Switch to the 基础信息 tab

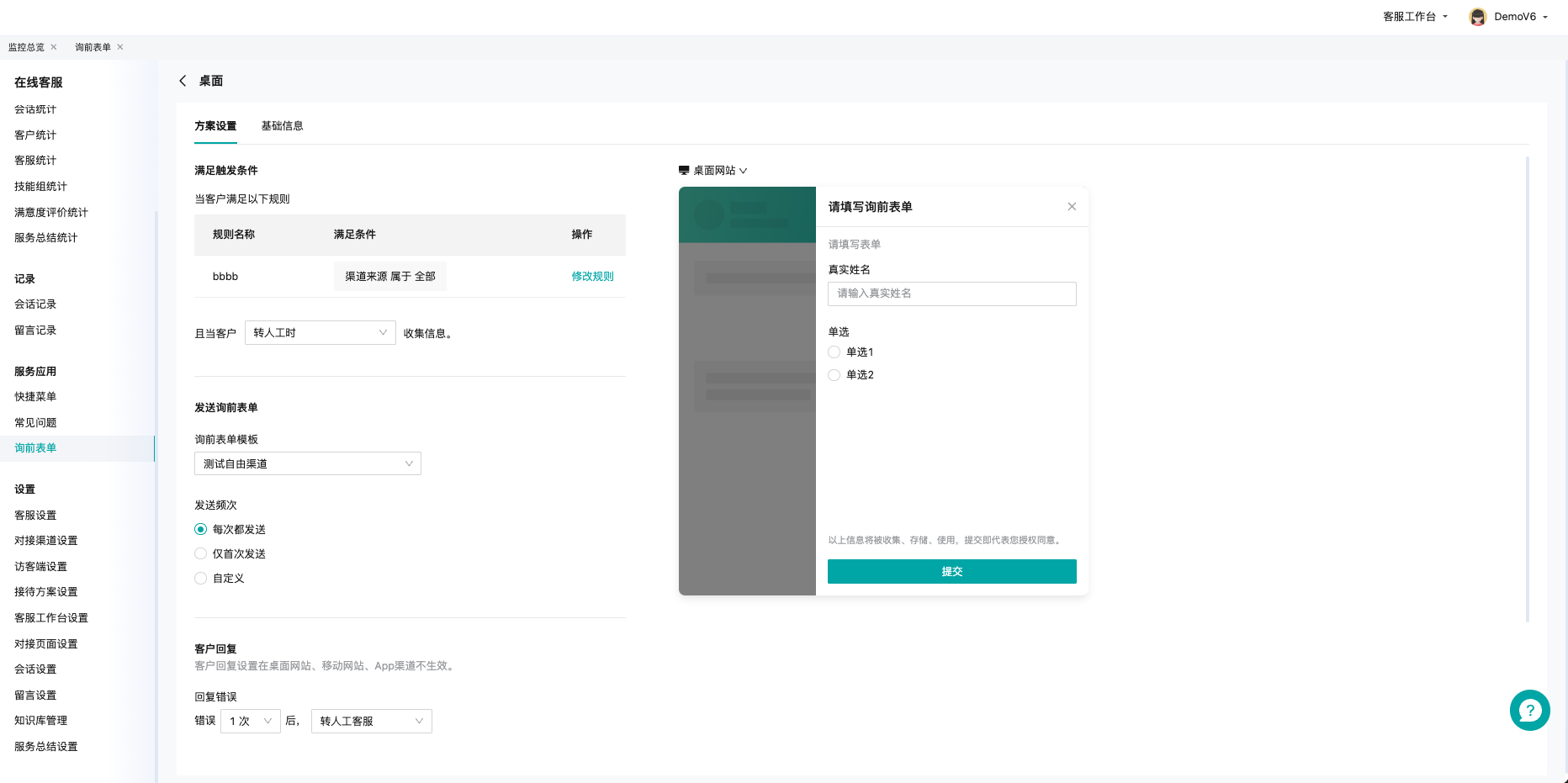pos(282,126)
